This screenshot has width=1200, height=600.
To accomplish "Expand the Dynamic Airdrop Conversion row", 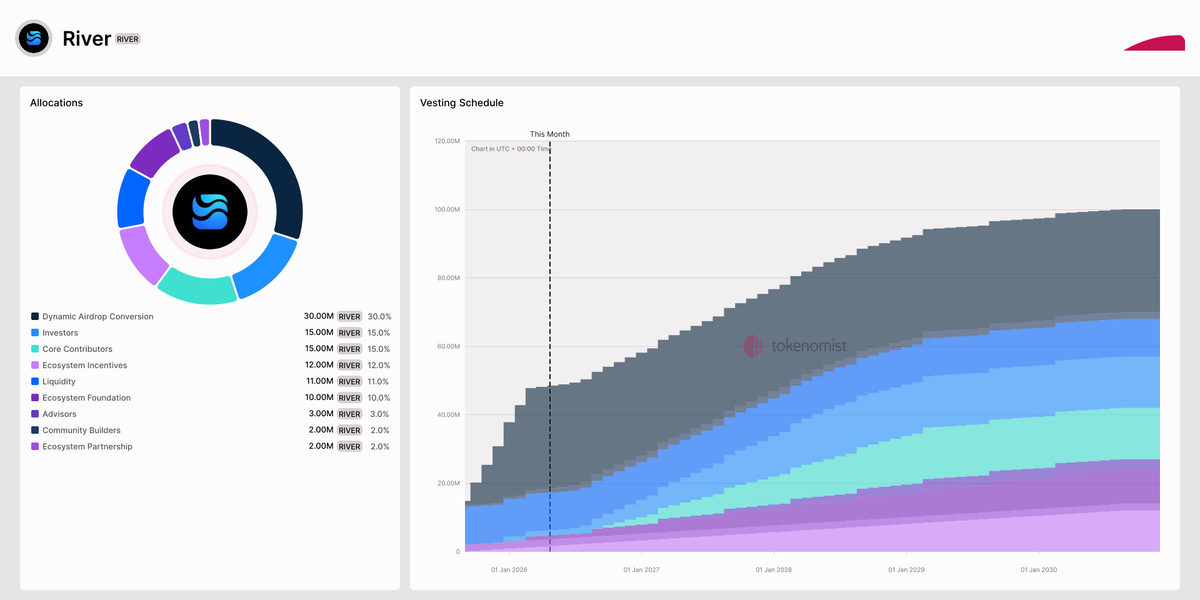I will click(x=96, y=316).
